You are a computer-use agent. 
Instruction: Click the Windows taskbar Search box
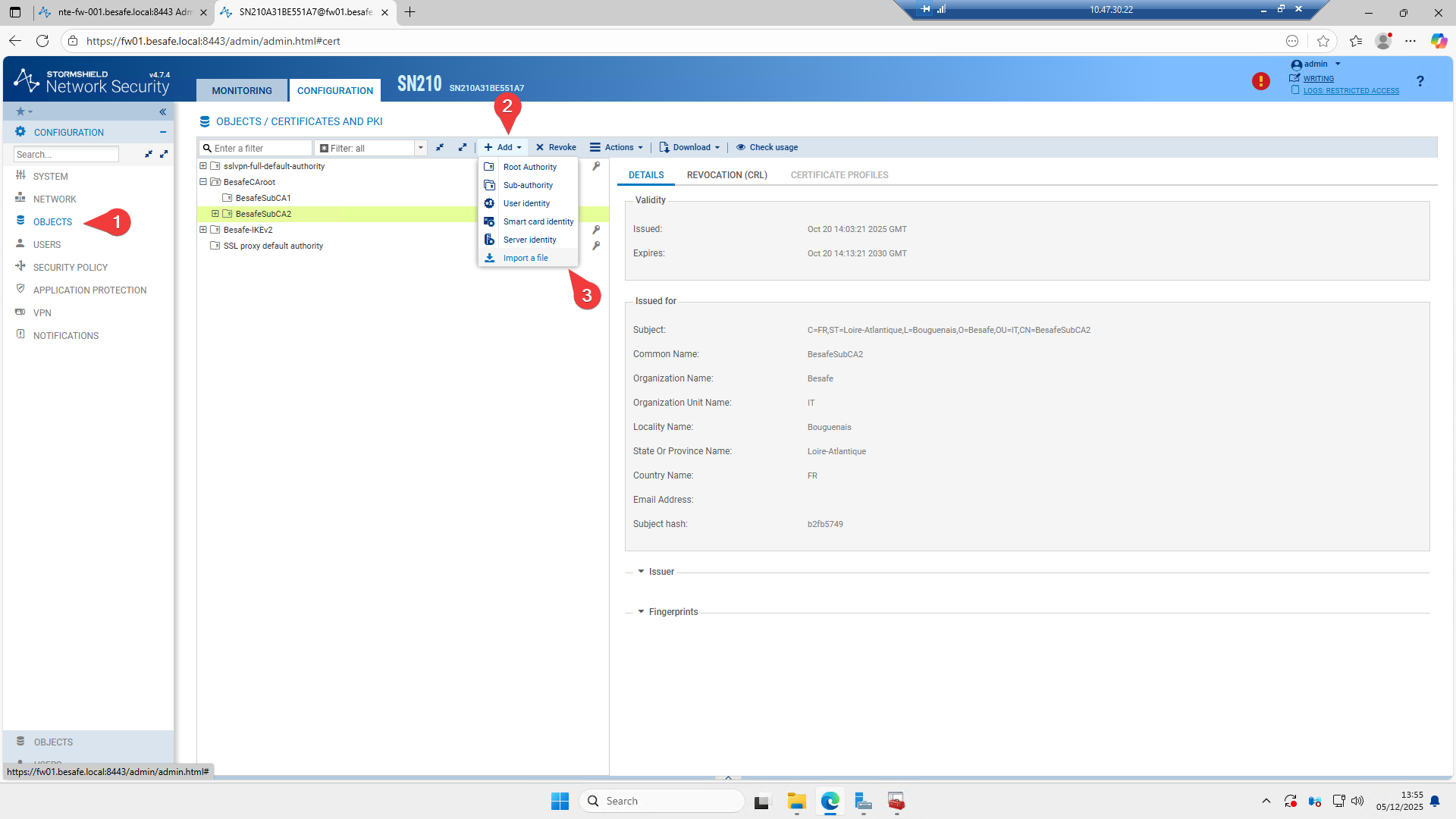pyautogui.click(x=662, y=801)
